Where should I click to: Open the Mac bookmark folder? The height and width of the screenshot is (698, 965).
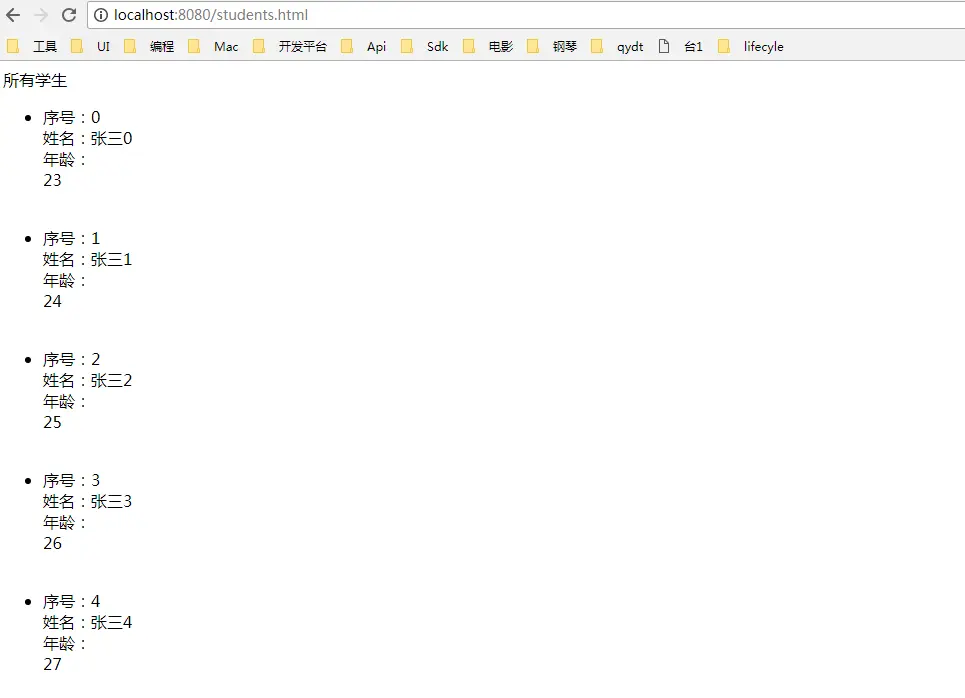point(213,46)
